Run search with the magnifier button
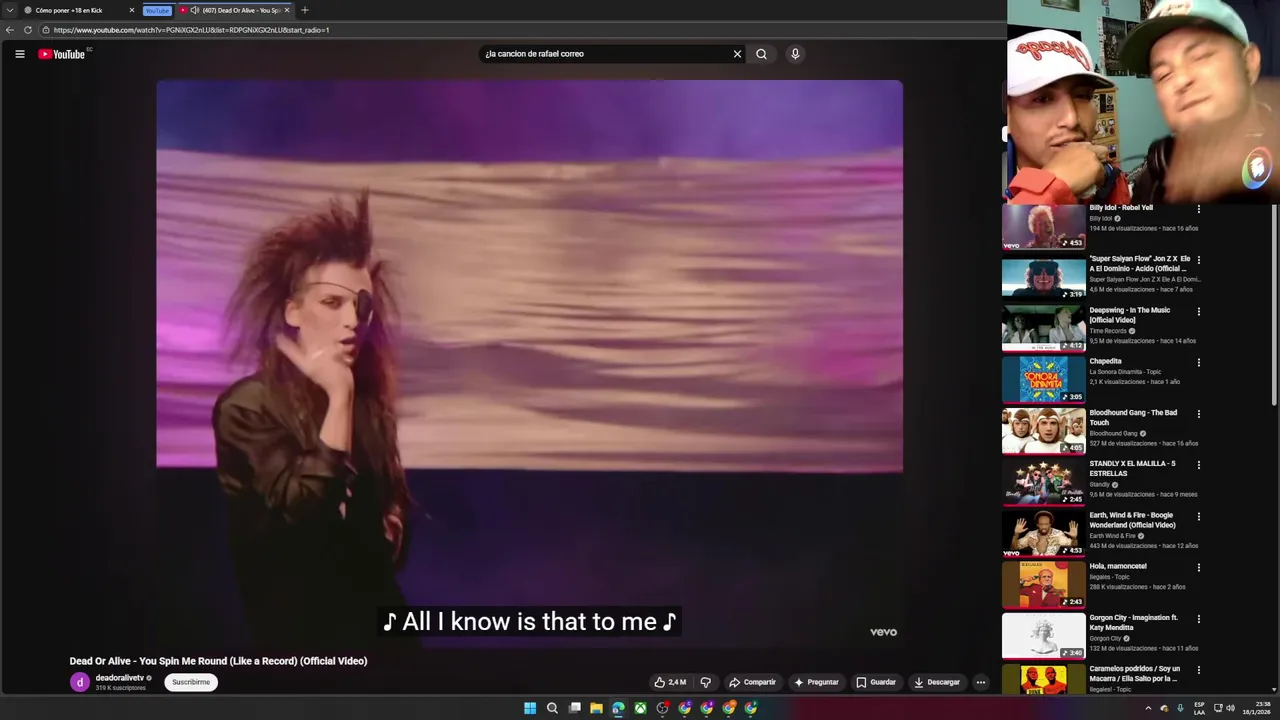 (x=761, y=54)
